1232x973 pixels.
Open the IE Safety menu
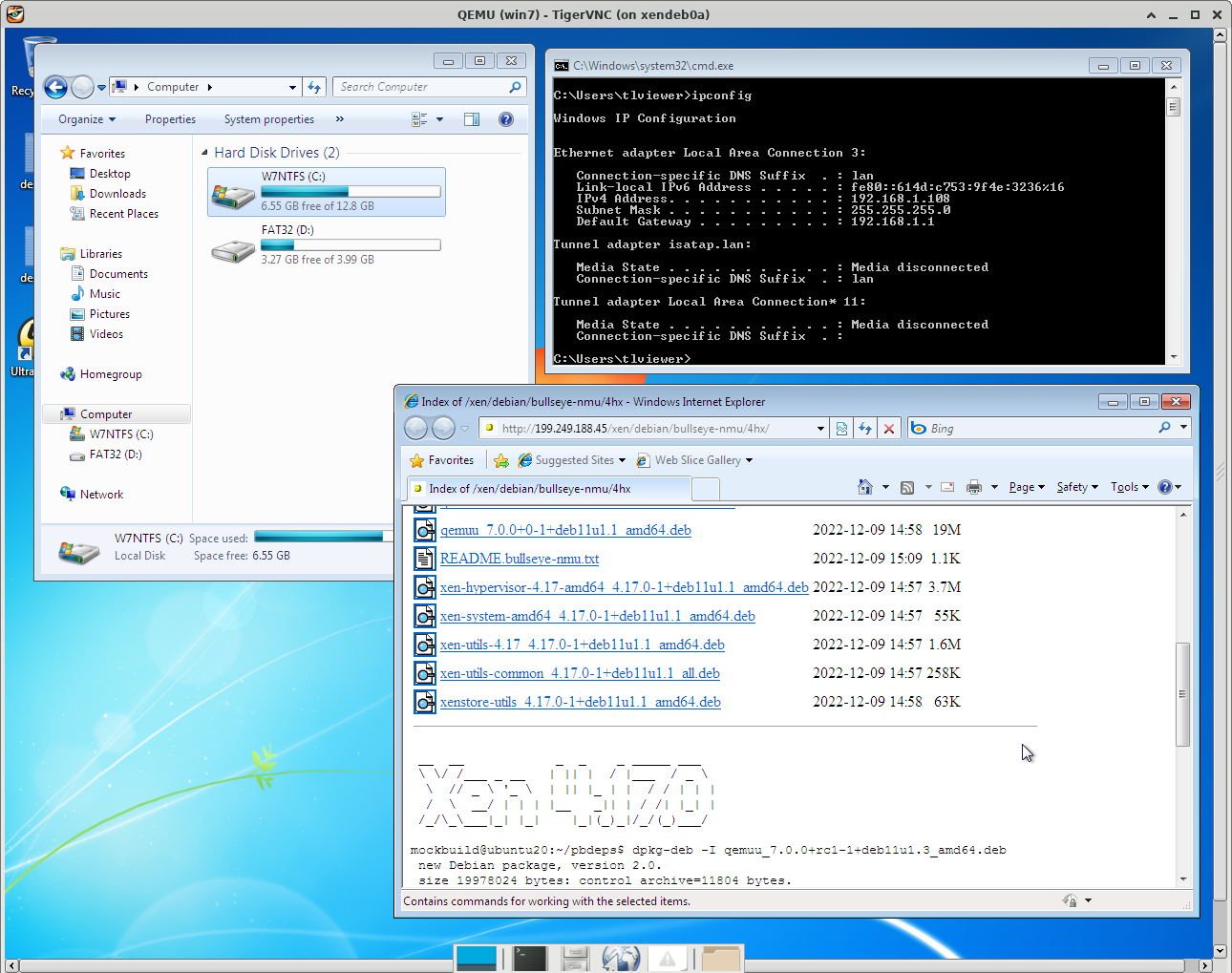[1077, 487]
